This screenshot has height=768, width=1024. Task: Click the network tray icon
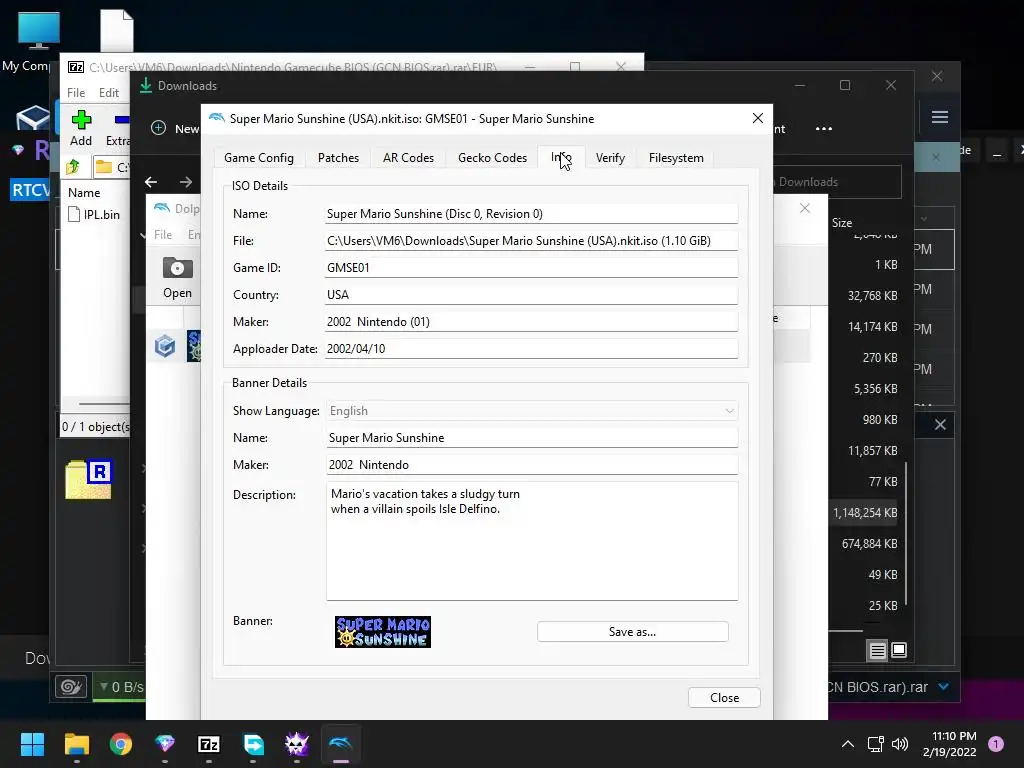(x=875, y=744)
